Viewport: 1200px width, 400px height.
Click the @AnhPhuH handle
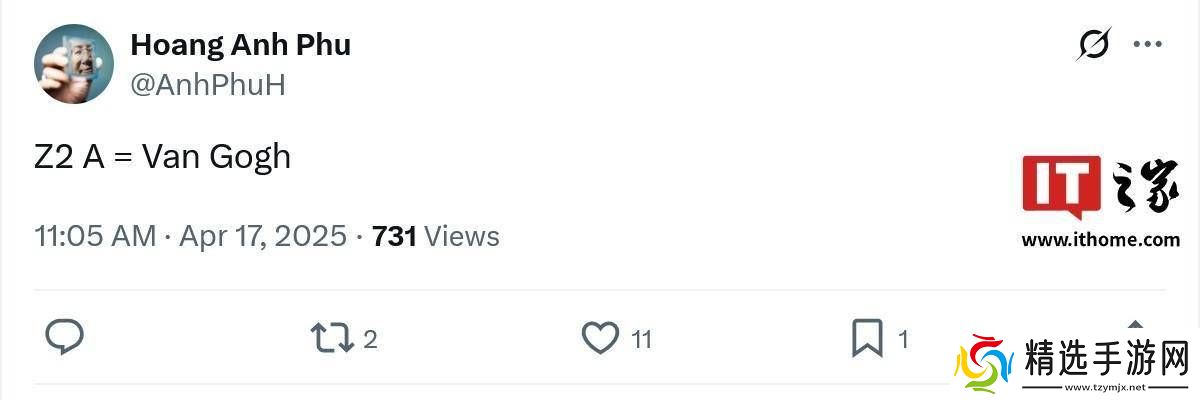tap(208, 85)
